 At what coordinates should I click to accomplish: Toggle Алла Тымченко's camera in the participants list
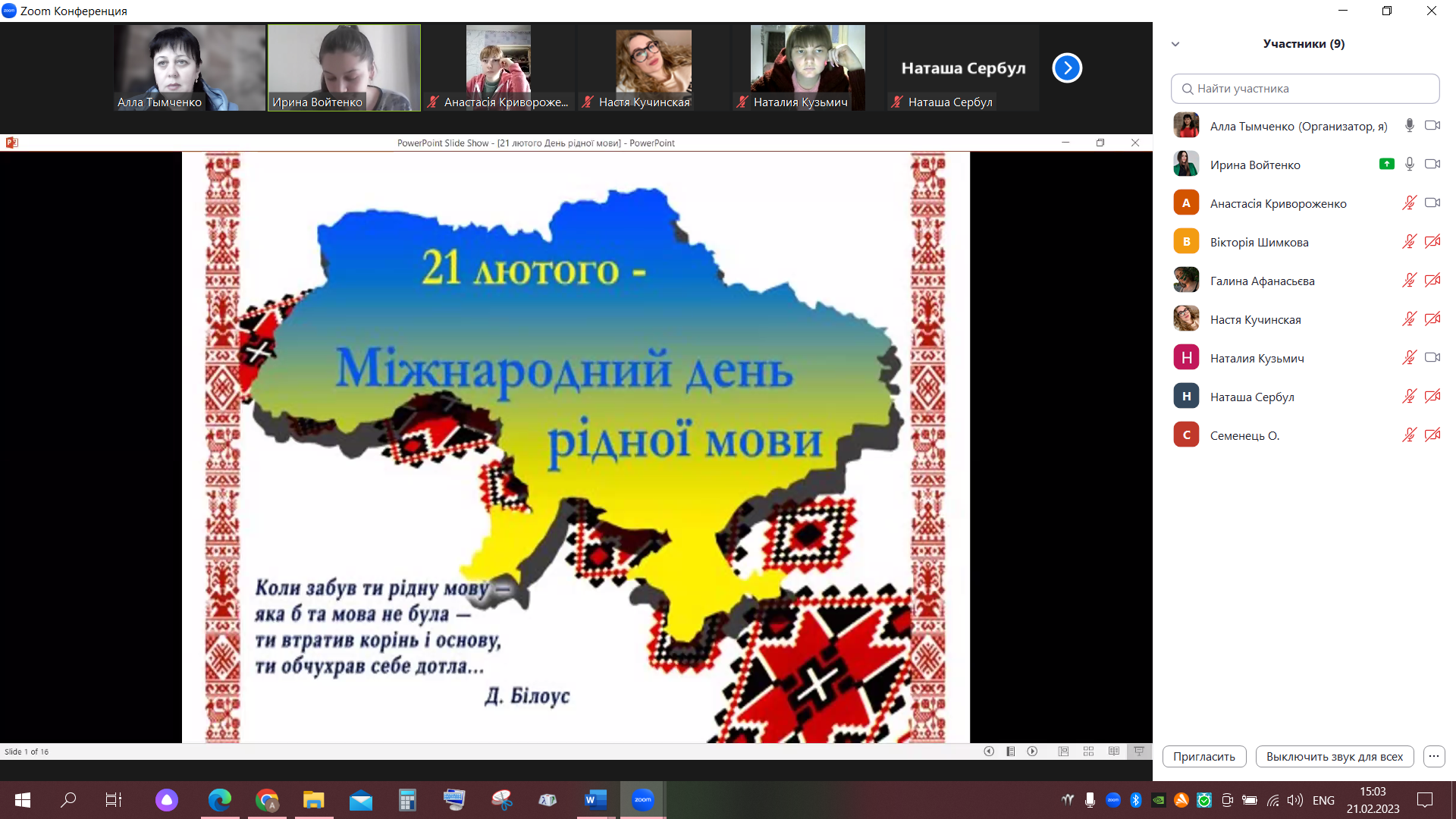pyautogui.click(x=1432, y=126)
